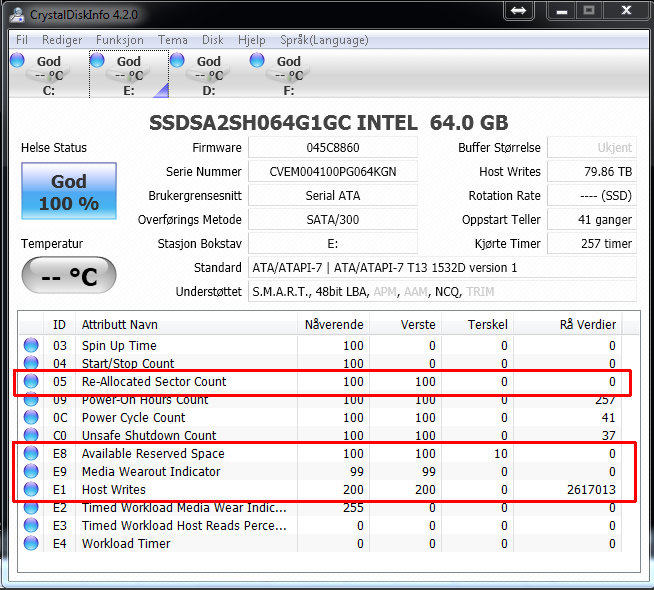Click the Understøttet features field
The height and width of the screenshot is (590, 654).
point(443,291)
